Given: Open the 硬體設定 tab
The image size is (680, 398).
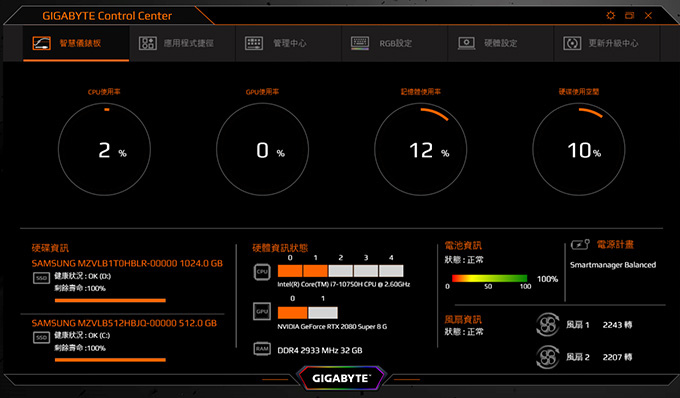Looking at the screenshot, I should tap(501, 43).
